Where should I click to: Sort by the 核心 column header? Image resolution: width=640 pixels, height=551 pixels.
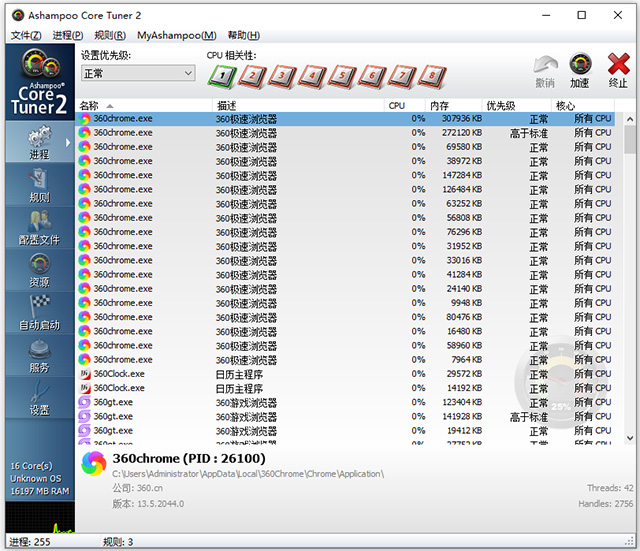pos(583,106)
